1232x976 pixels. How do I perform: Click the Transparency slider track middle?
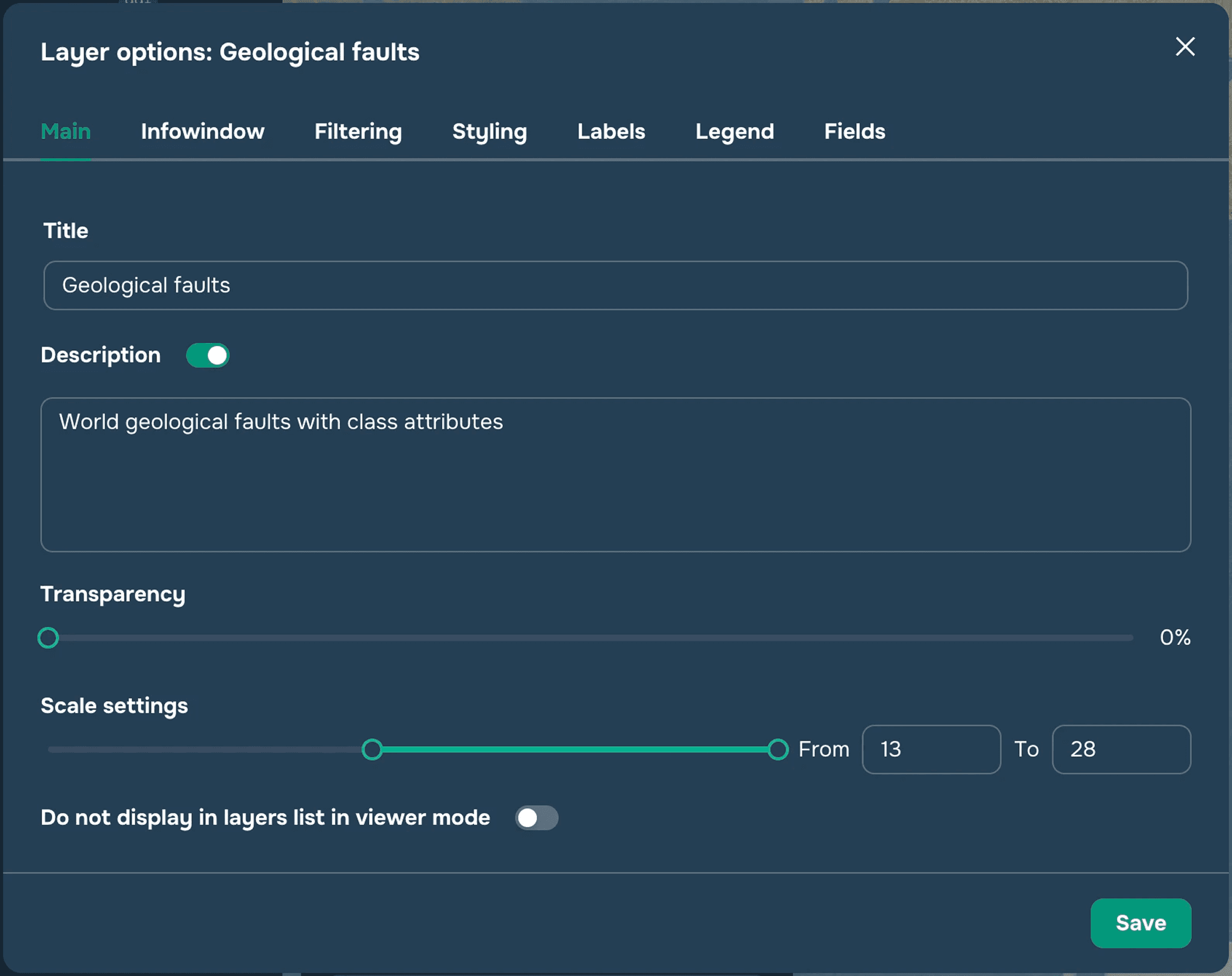click(x=590, y=637)
